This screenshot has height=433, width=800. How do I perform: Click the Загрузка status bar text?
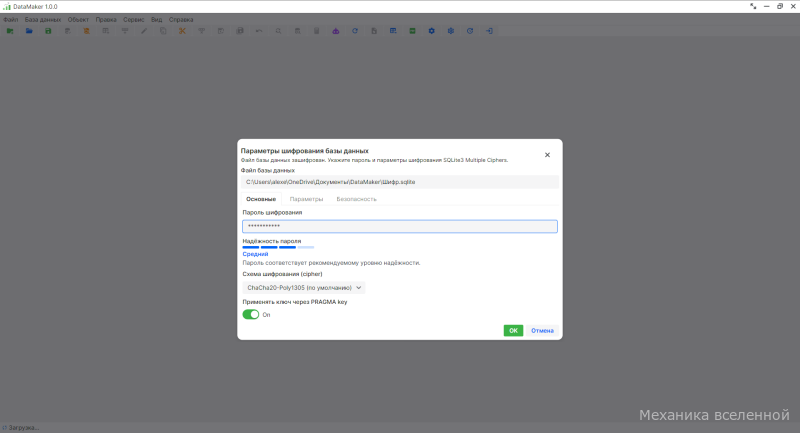coord(23,428)
